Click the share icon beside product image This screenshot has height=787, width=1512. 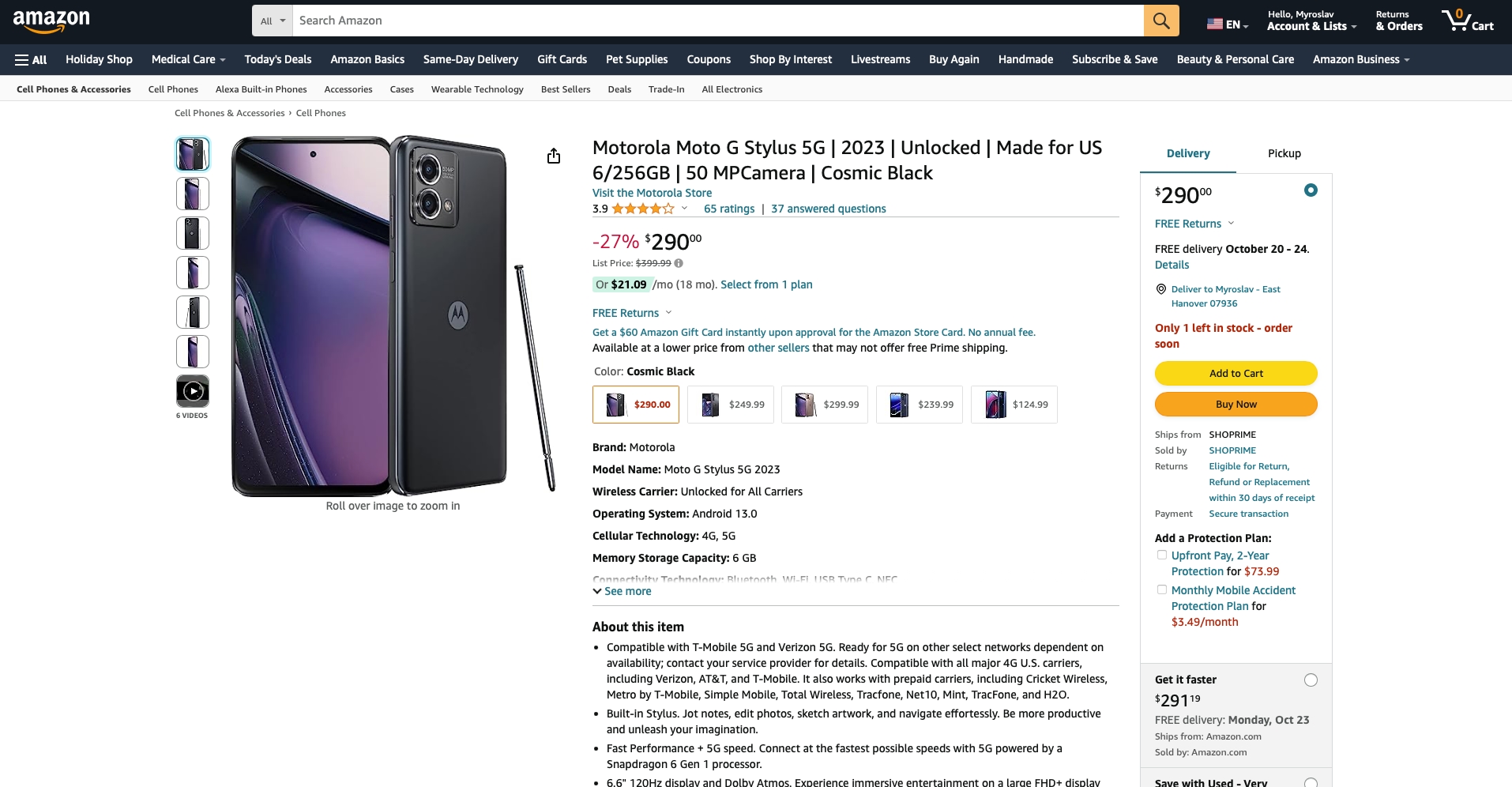[554, 156]
